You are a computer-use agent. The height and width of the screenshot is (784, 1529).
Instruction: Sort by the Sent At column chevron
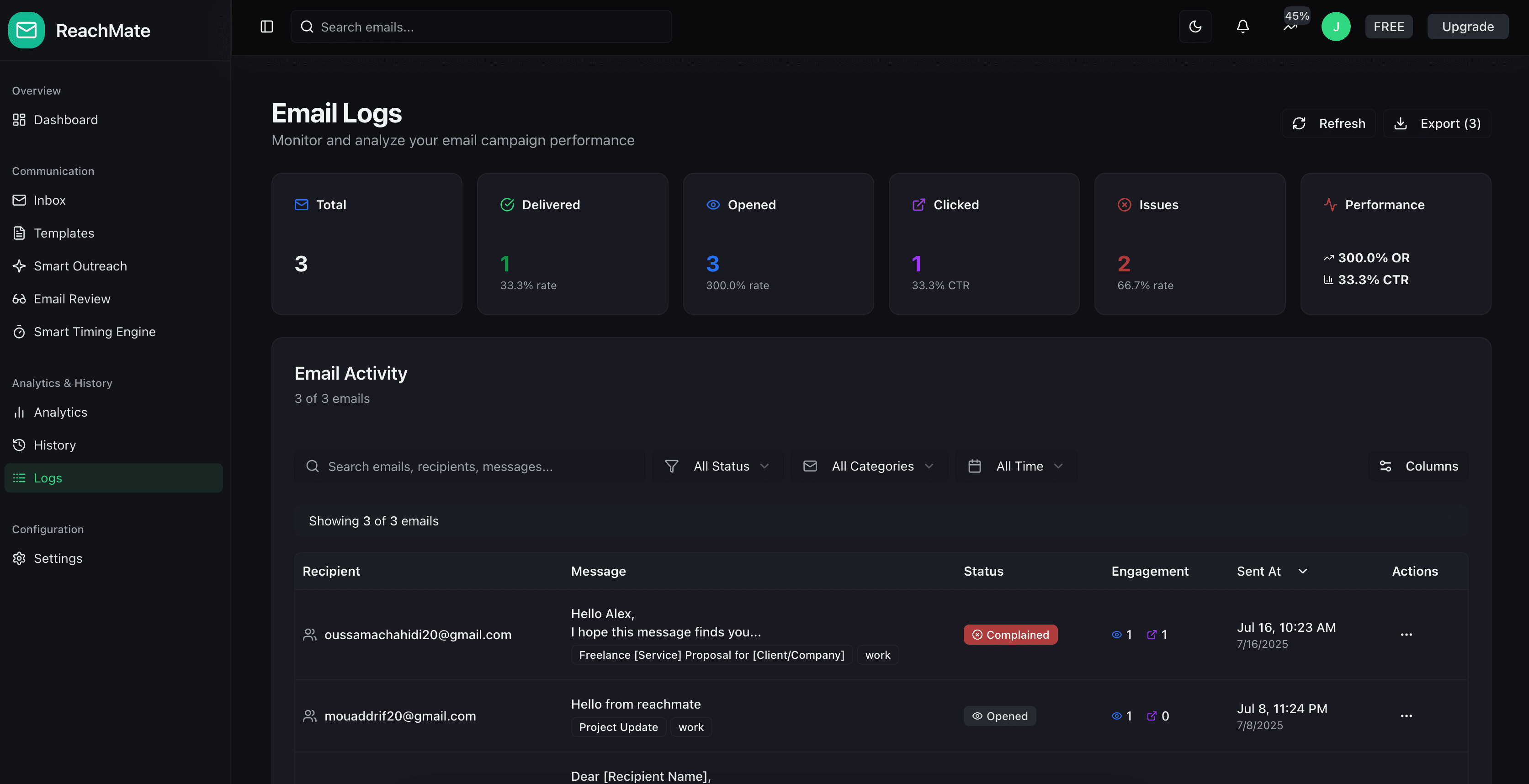pyautogui.click(x=1303, y=572)
